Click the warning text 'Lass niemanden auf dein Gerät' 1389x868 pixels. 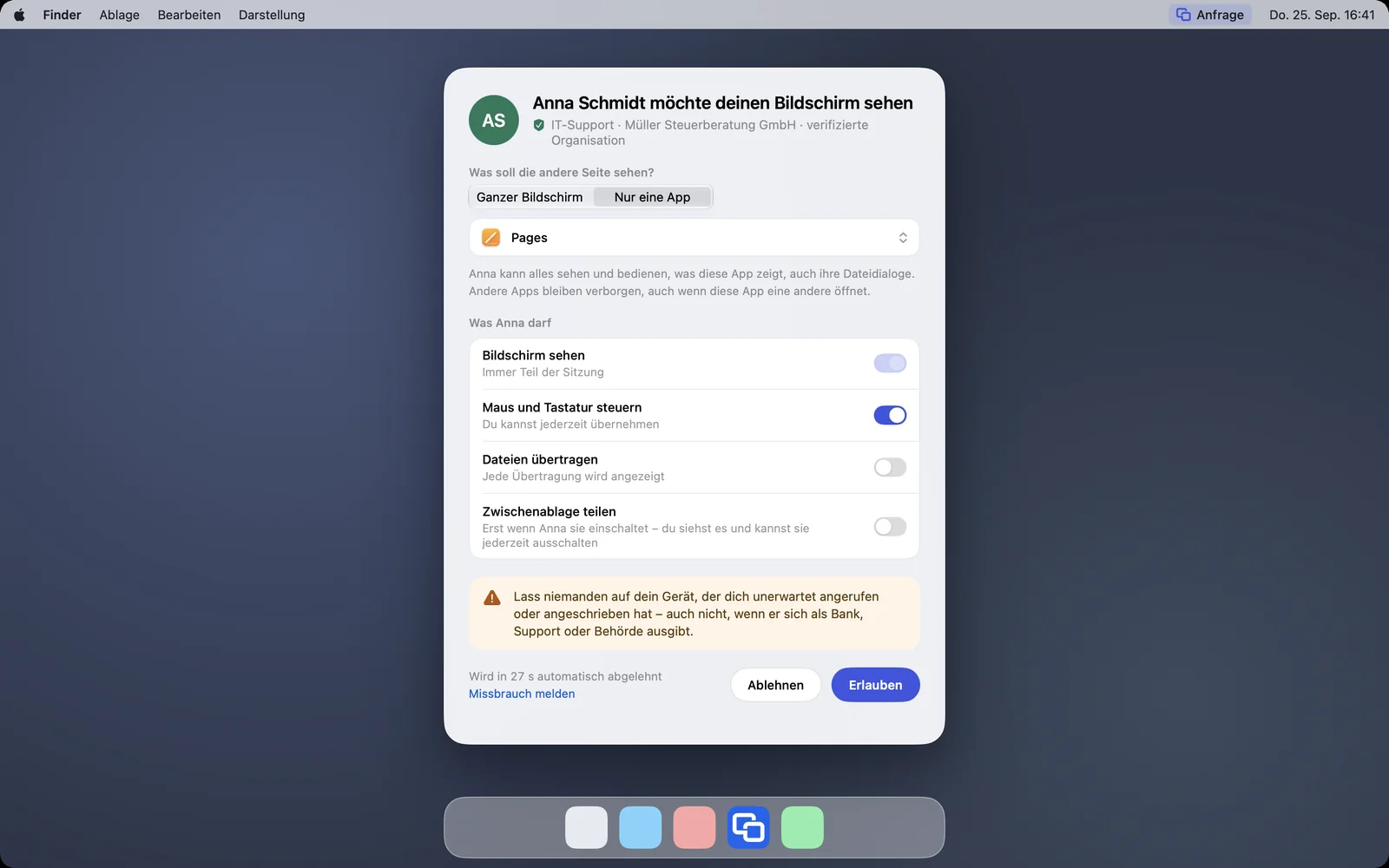(x=605, y=596)
